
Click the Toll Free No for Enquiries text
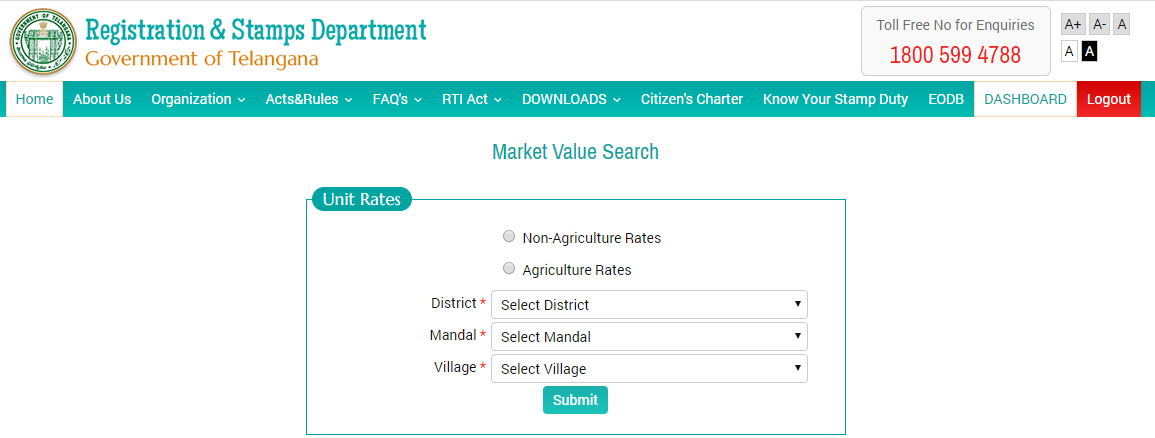click(955, 25)
